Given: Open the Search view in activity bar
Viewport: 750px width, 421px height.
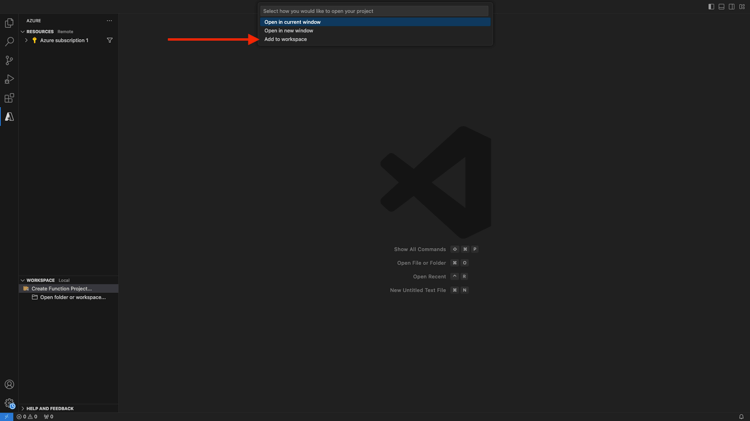Looking at the screenshot, I should point(9,42).
